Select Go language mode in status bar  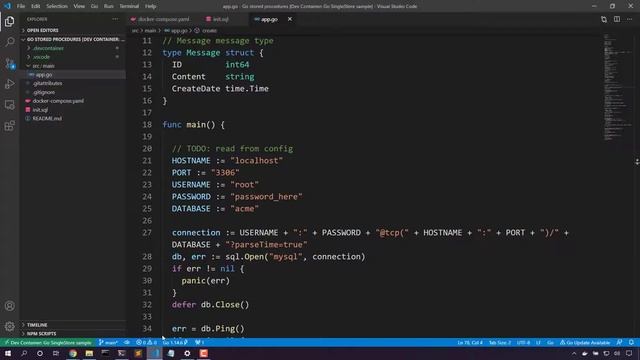[550, 342]
